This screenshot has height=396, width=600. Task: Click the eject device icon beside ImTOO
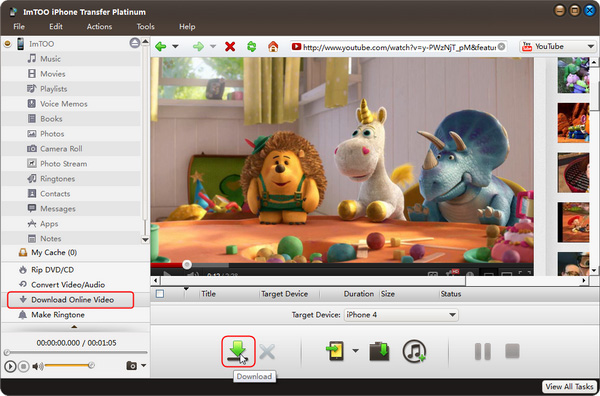point(134,43)
